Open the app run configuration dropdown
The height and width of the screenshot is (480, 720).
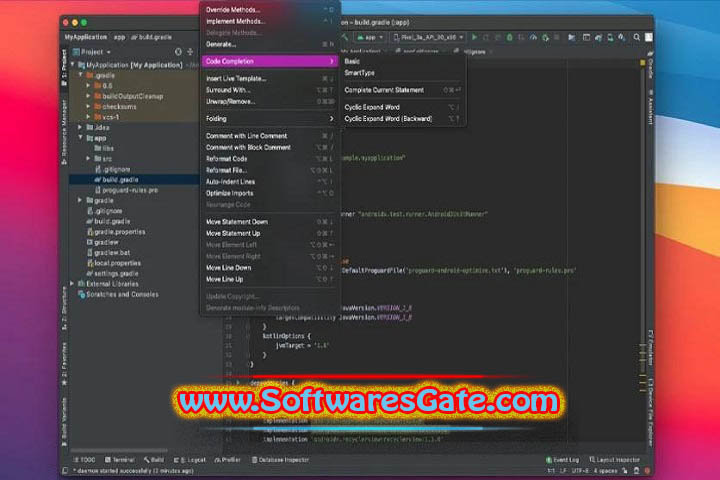[x=370, y=37]
